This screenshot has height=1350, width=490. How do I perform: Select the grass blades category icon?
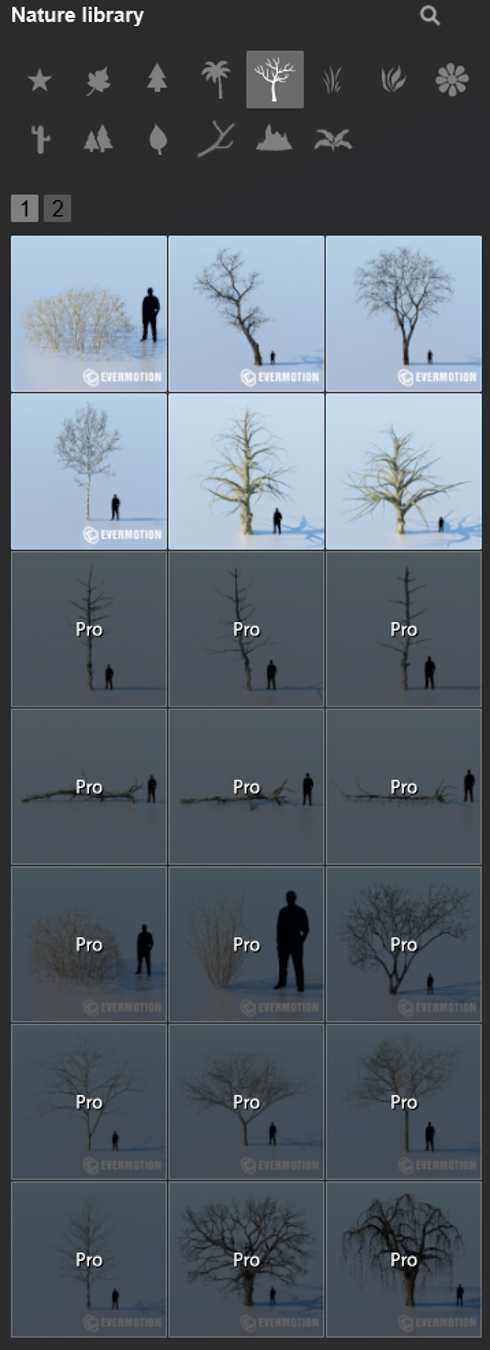pos(333,80)
